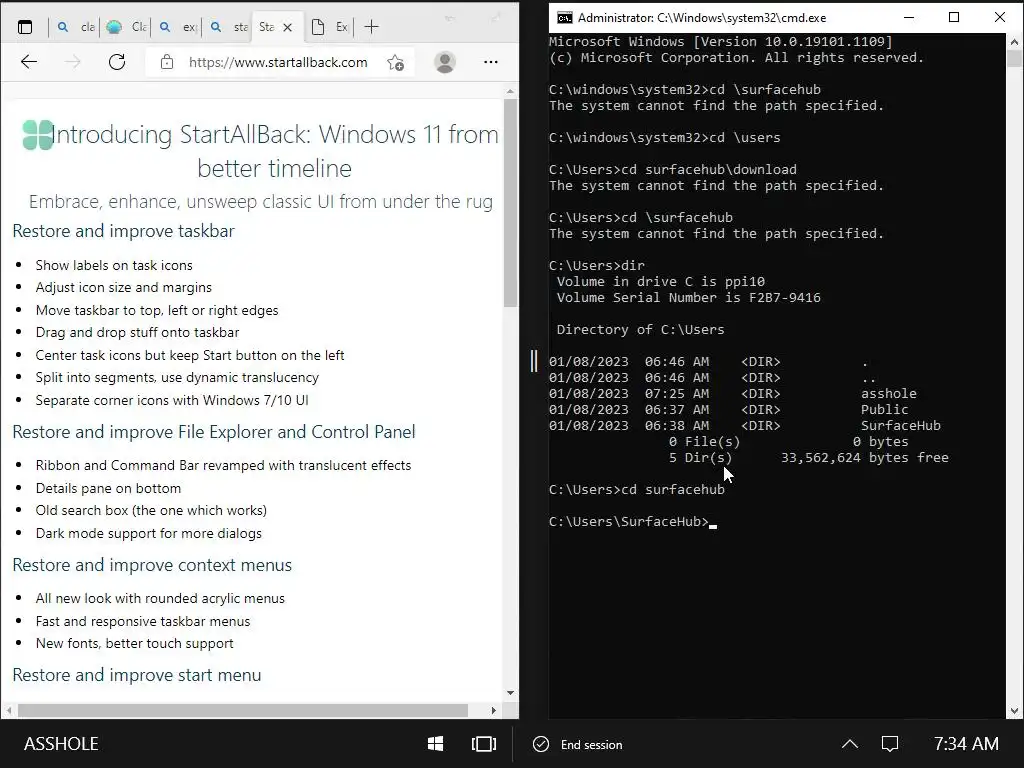The image size is (1024, 768).
Task: Expand the system tray chevron
Action: coord(850,744)
